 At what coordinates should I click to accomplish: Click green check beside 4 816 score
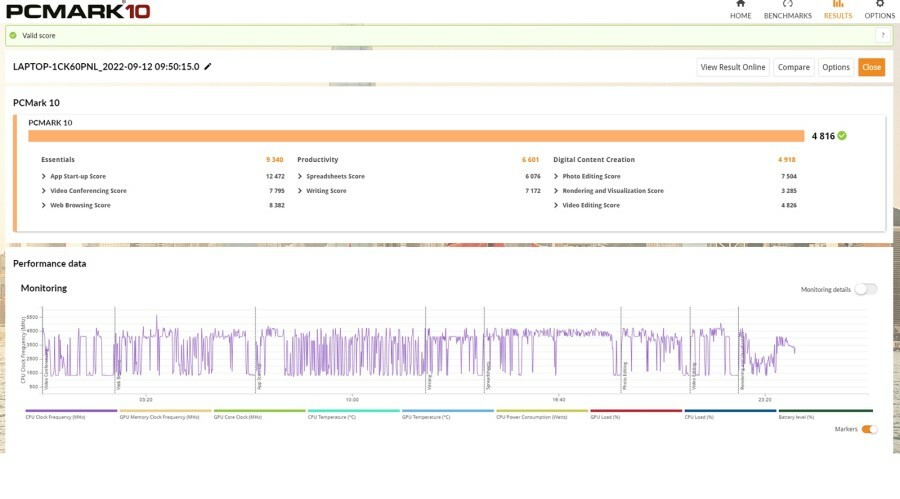842,136
